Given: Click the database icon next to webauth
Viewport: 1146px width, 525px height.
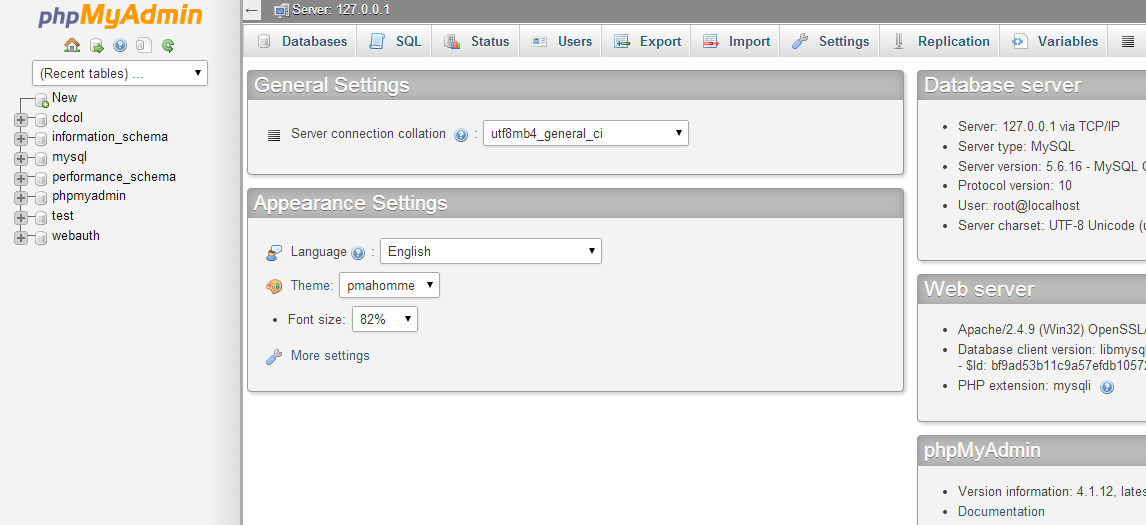Looking at the screenshot, I should point(41,238).
